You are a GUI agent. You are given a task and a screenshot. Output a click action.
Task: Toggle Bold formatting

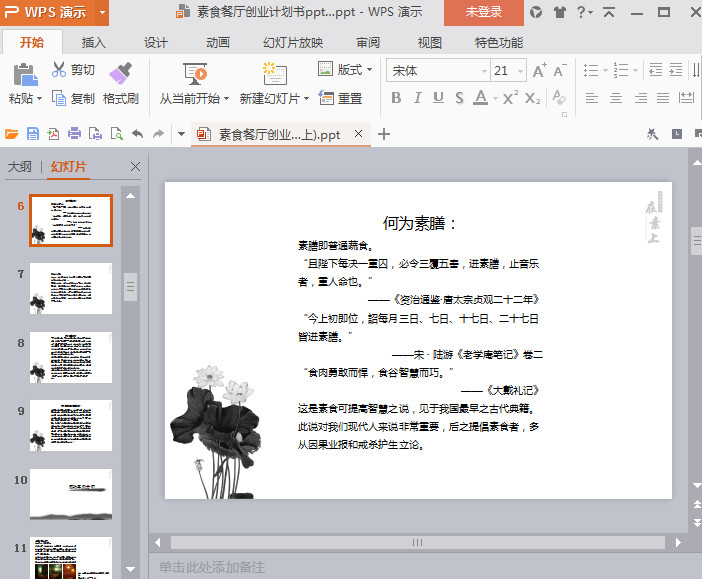click(396, 98)
